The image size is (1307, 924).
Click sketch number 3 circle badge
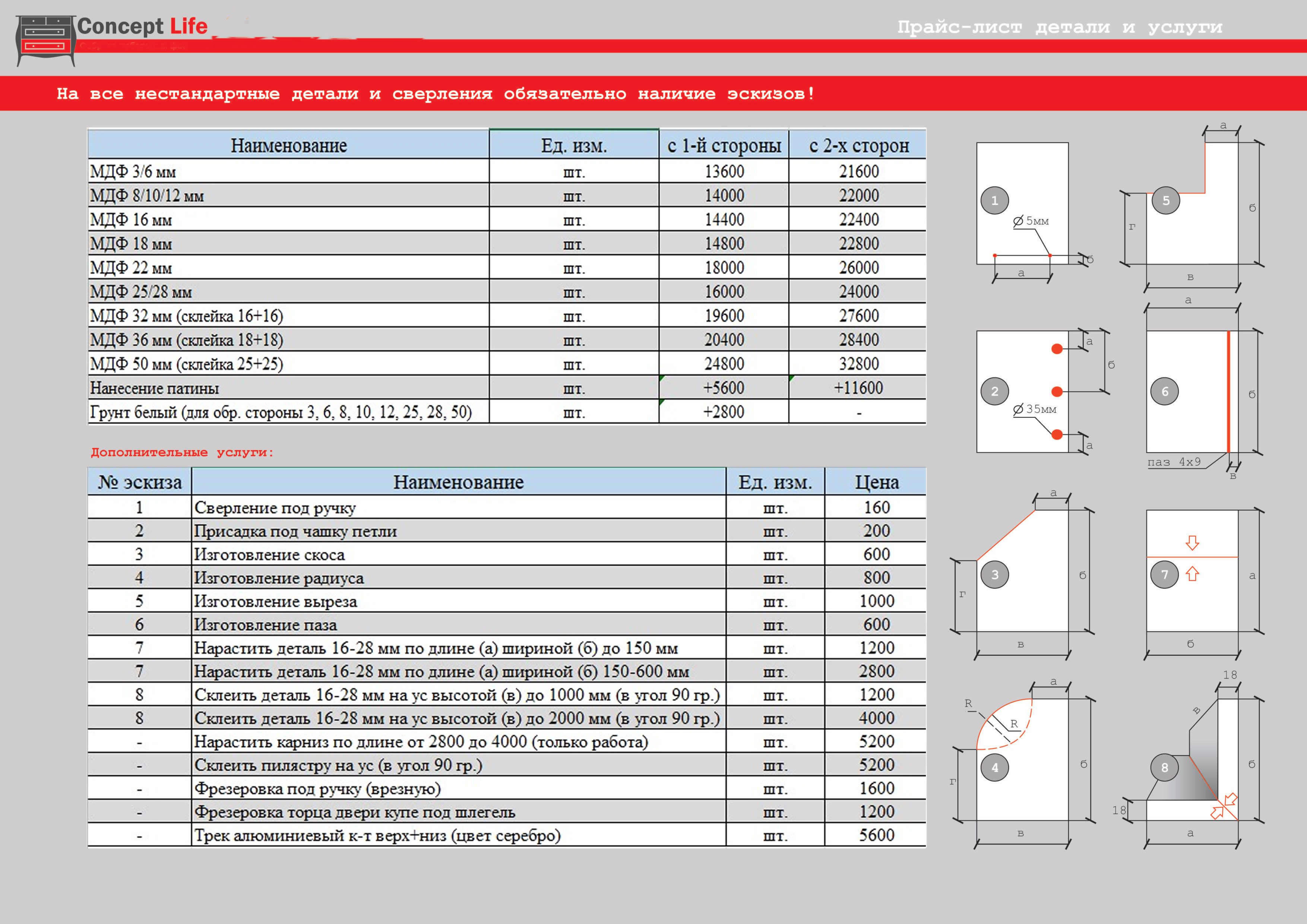tap(994, 575)
